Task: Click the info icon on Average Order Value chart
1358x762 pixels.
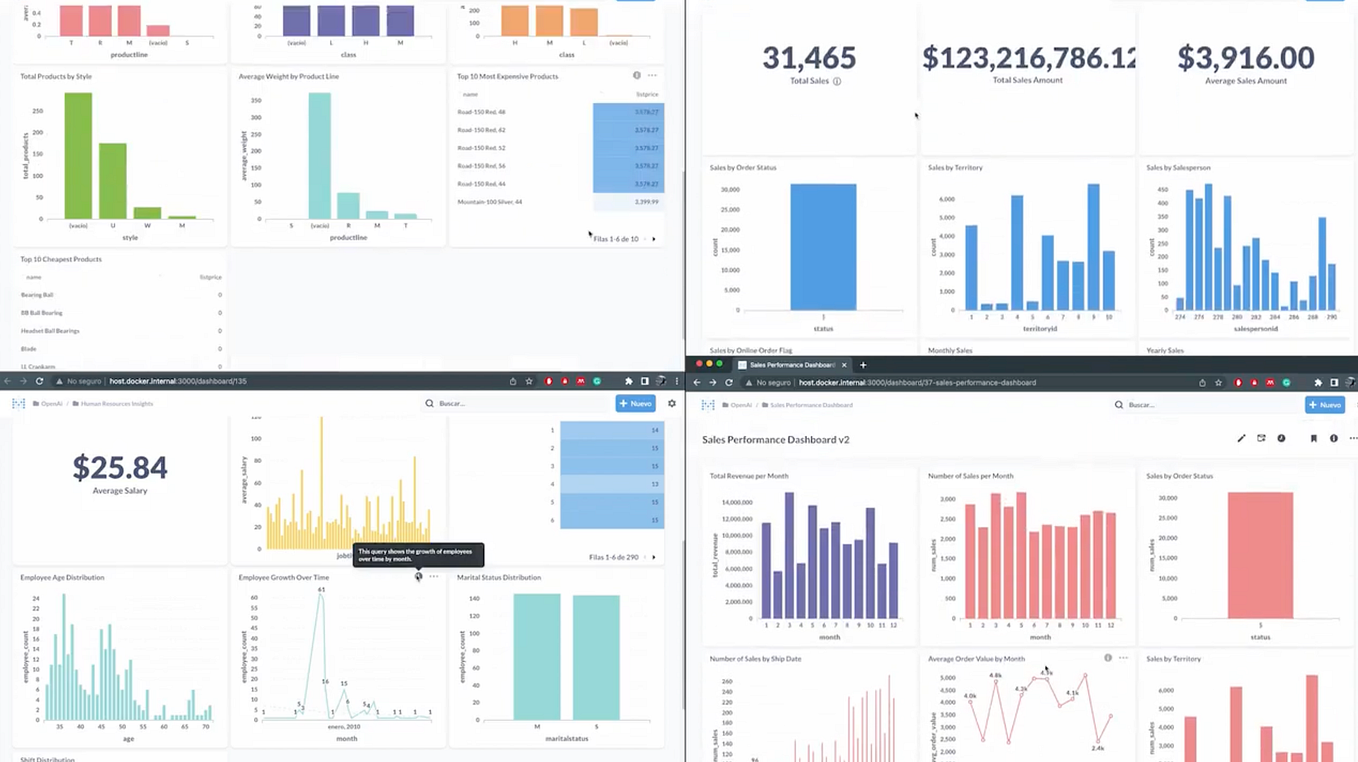Action: point(1108,657)
